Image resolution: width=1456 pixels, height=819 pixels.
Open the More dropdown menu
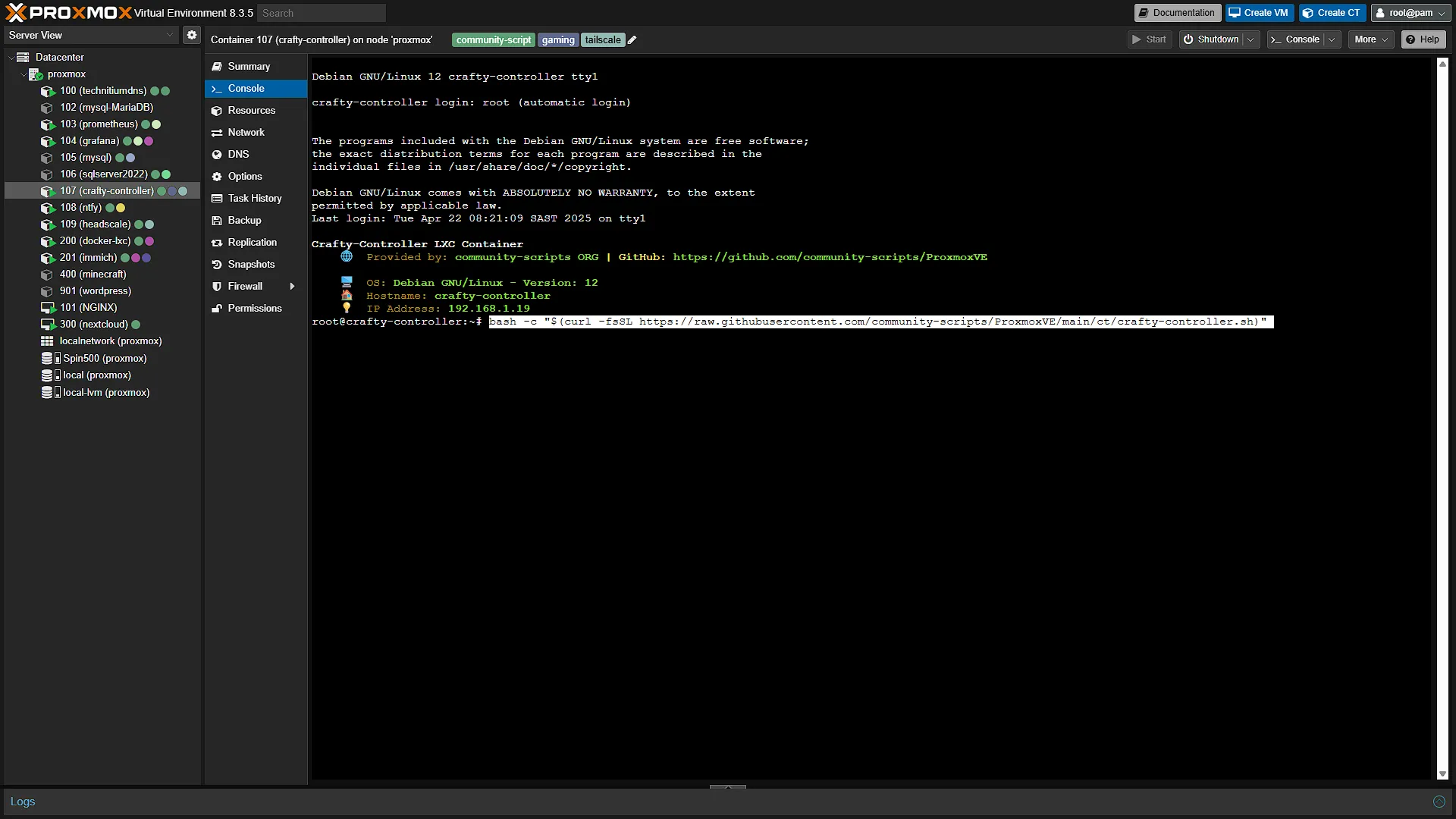tap(1371, 39)
